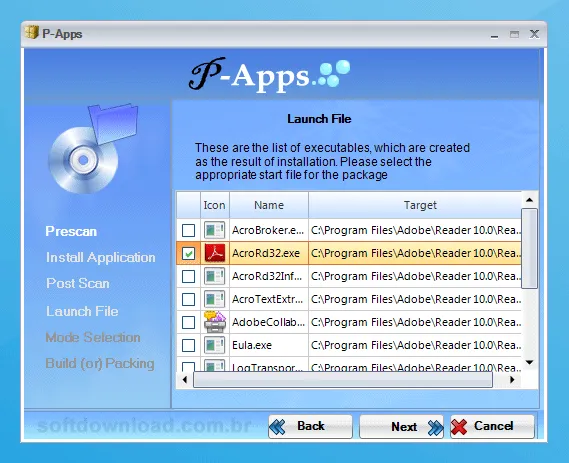Screen dimensions: 569x463
Task: Select the Launch File step
Action: point(82,311)
